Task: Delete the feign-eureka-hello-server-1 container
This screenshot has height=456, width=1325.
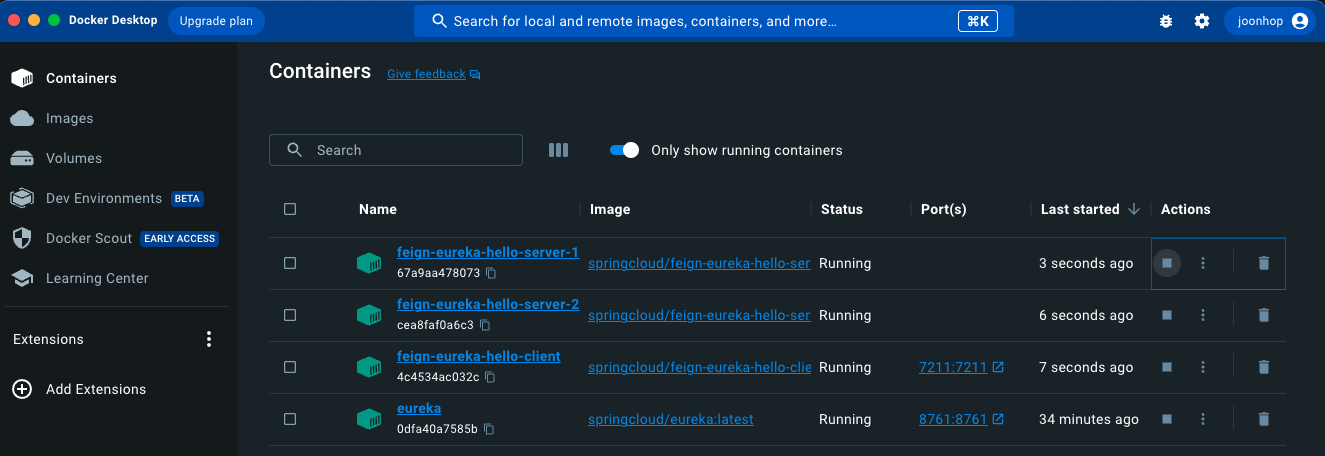Action: pyautogui.click(x=1263, y=263)
